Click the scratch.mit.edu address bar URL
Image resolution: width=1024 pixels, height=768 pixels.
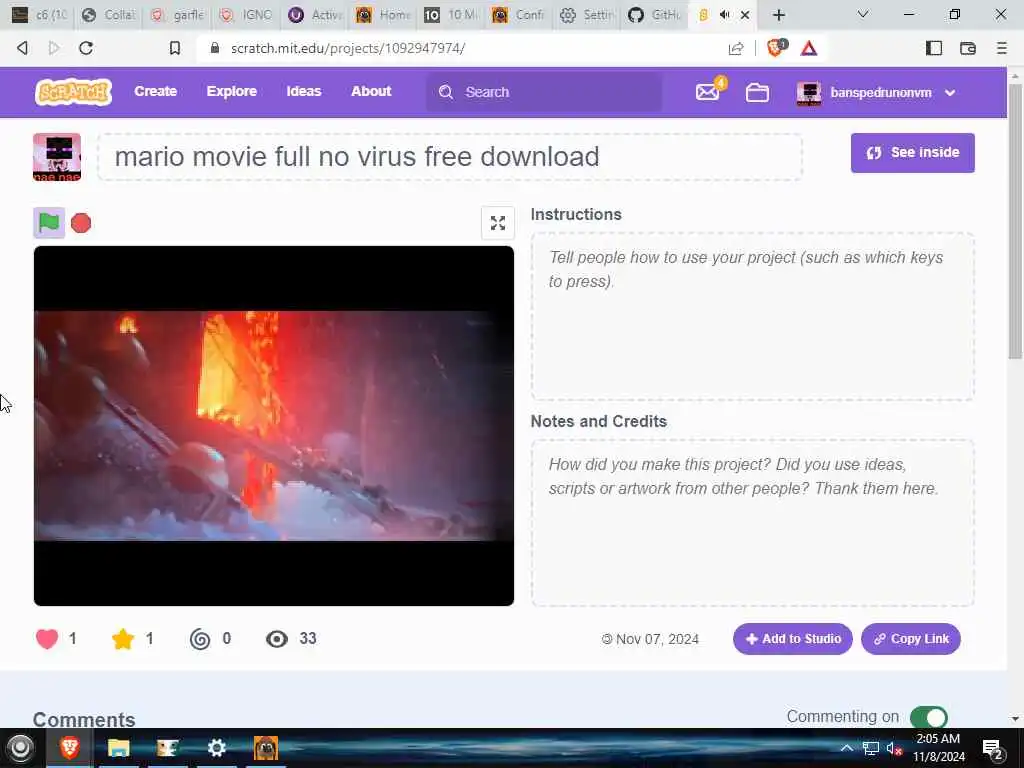348,48
